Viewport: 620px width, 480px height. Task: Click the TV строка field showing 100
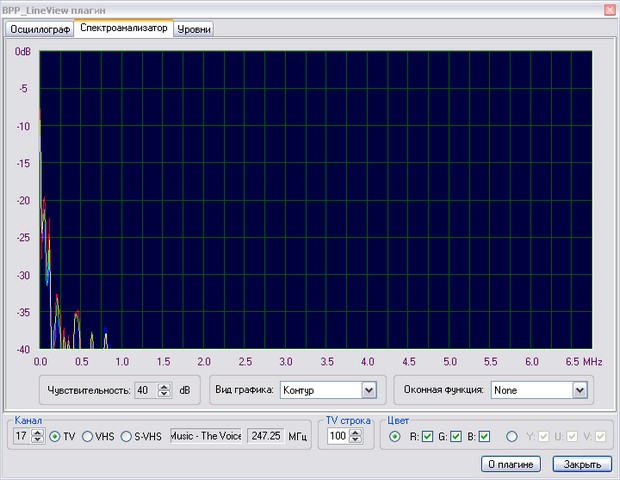[x=338, y=436]
